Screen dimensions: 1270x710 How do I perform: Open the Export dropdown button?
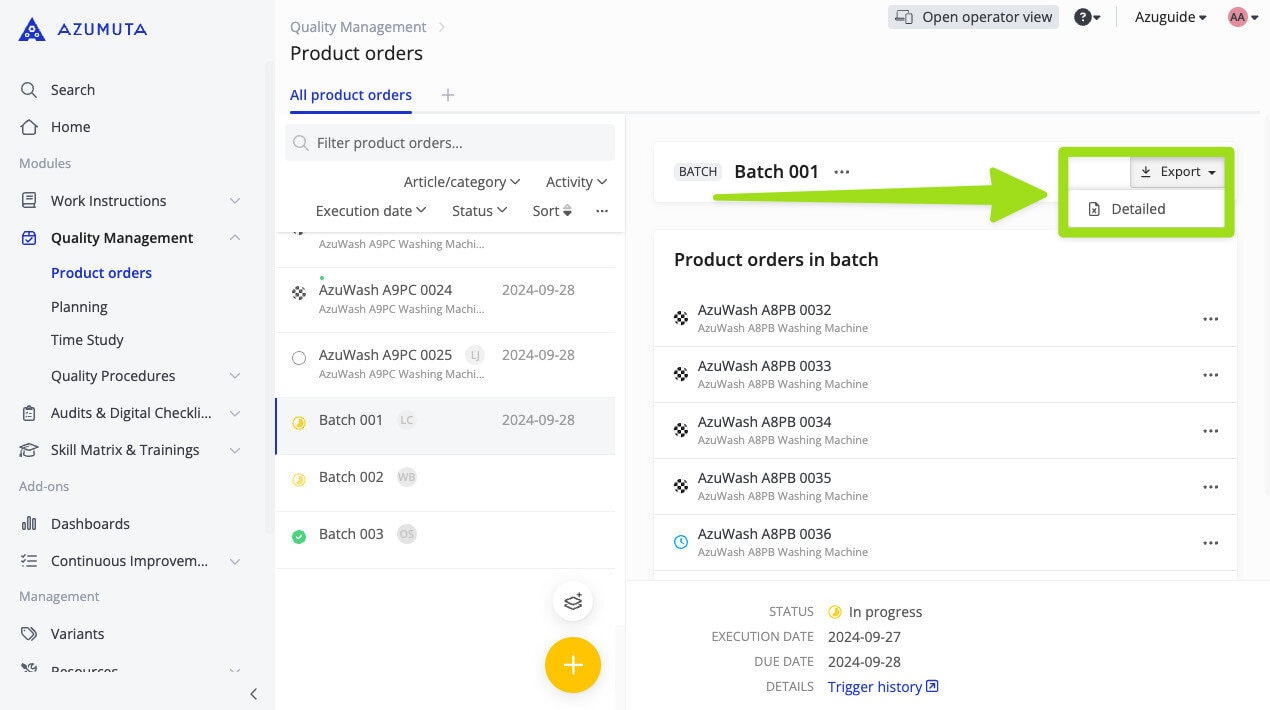(x=1179, y=172)
